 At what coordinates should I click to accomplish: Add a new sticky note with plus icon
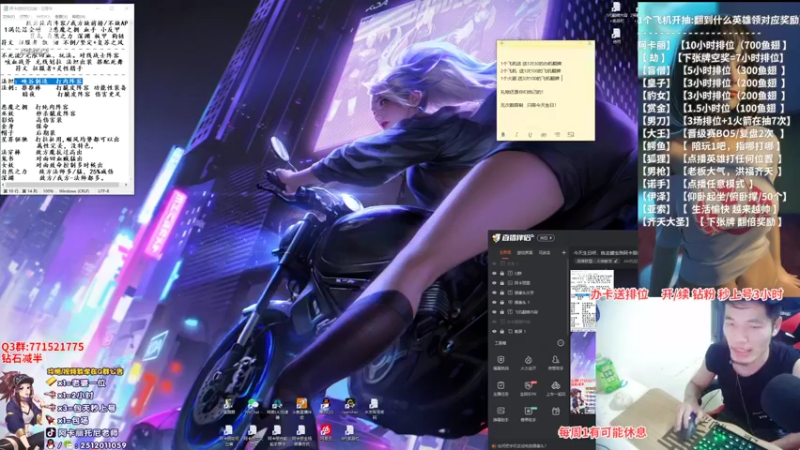(x=502, y=44)
